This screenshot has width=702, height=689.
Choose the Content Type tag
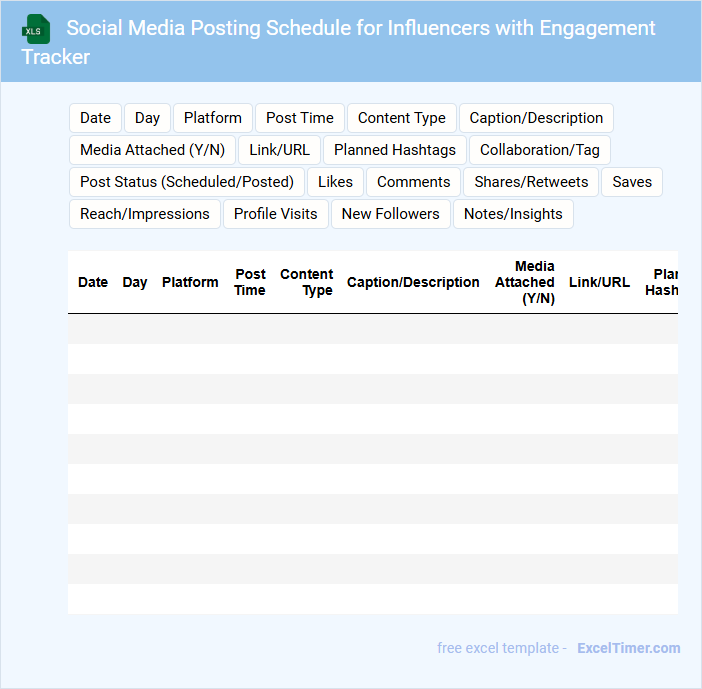pos(401,118)
